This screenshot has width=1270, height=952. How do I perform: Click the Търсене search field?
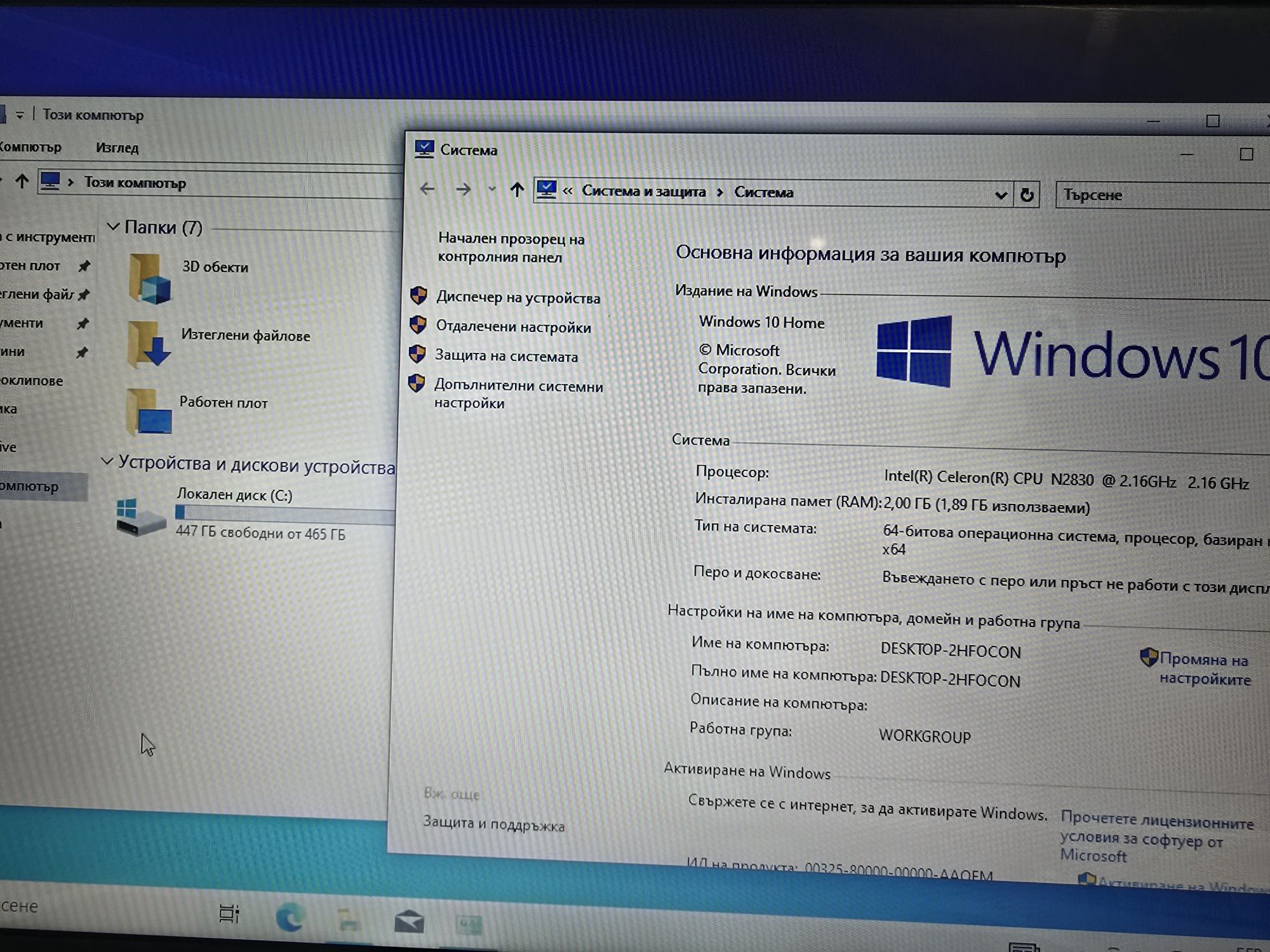pos(1162,195)
